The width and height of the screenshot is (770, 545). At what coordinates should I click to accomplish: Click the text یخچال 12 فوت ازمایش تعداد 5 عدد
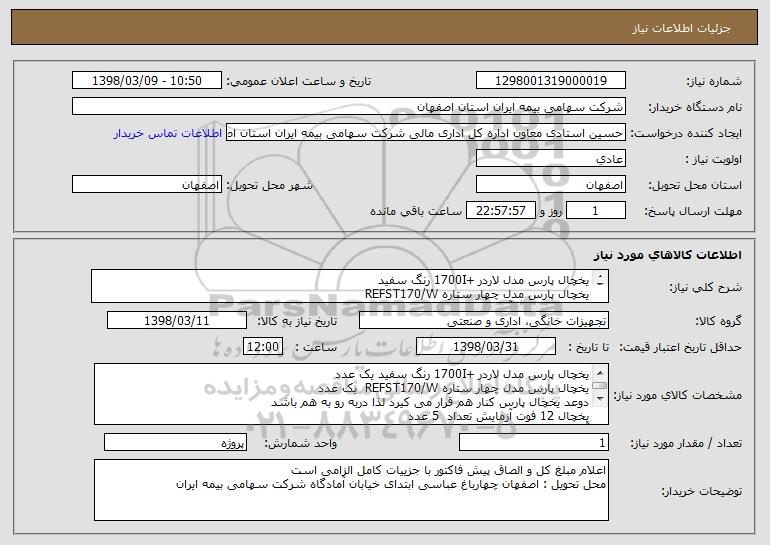point(498,416)
